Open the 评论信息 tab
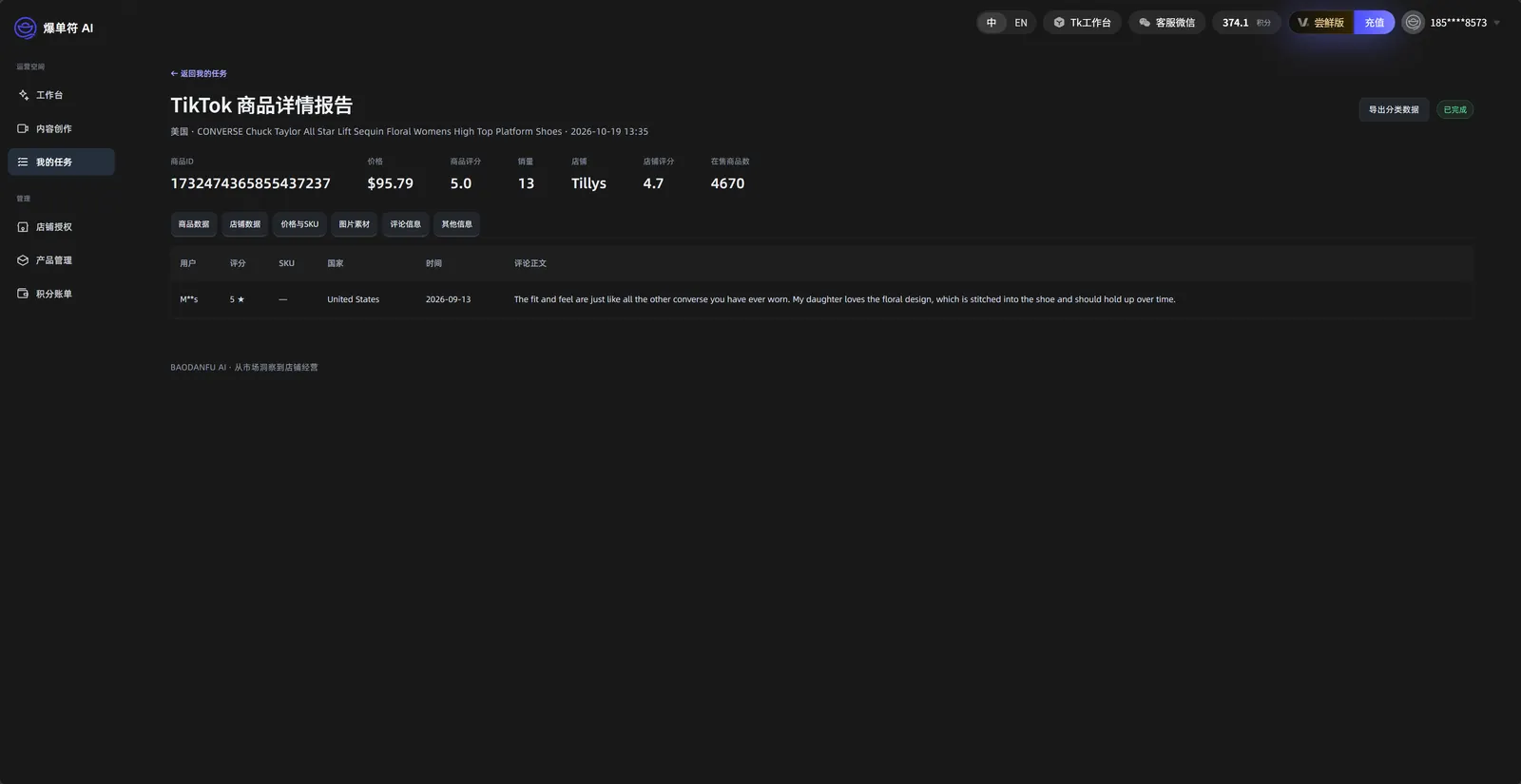The width and height of the screenshot is (1521, 784). click(x=406, y=224)
